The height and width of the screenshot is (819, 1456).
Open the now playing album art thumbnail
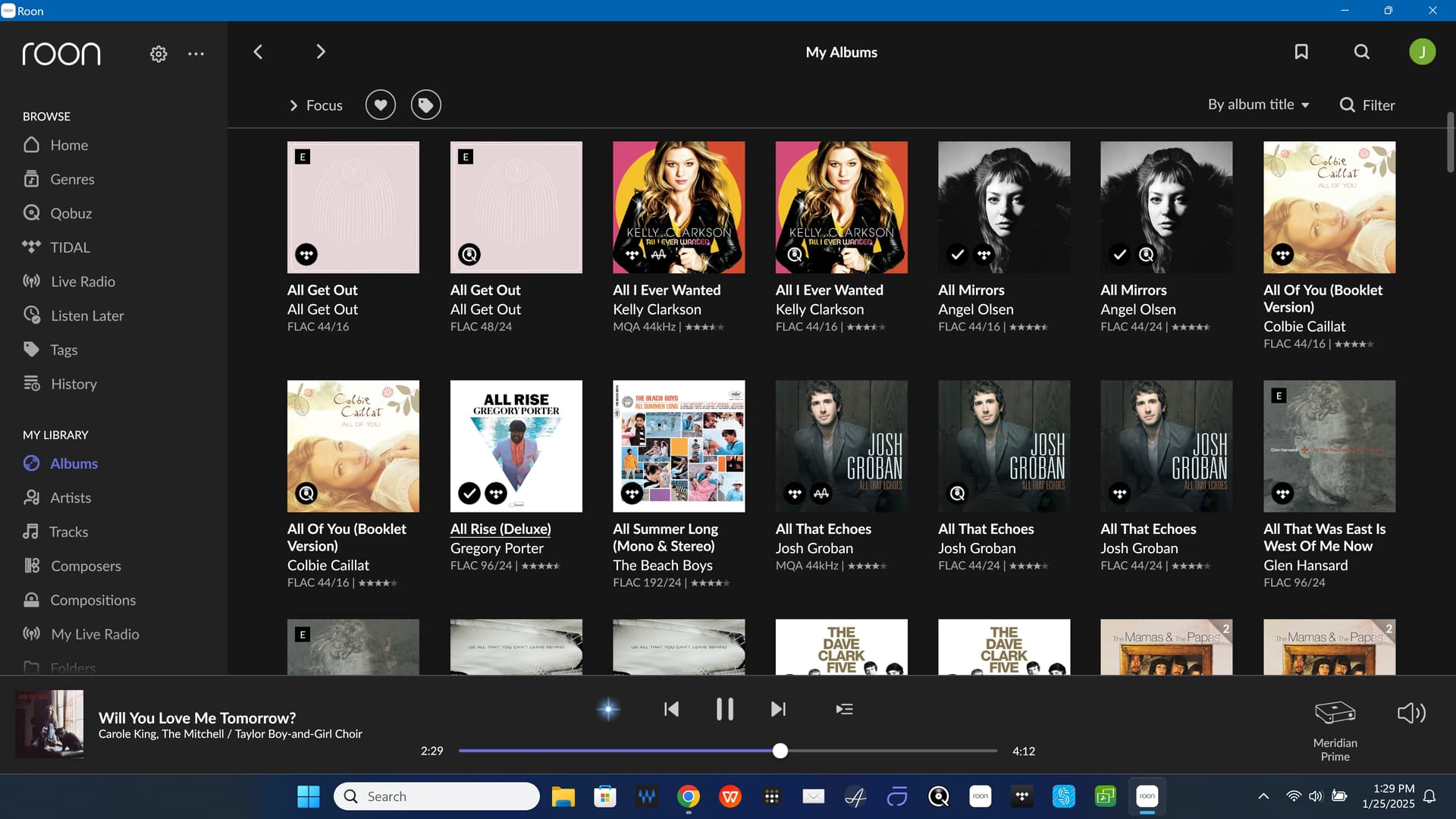[49, 723]
